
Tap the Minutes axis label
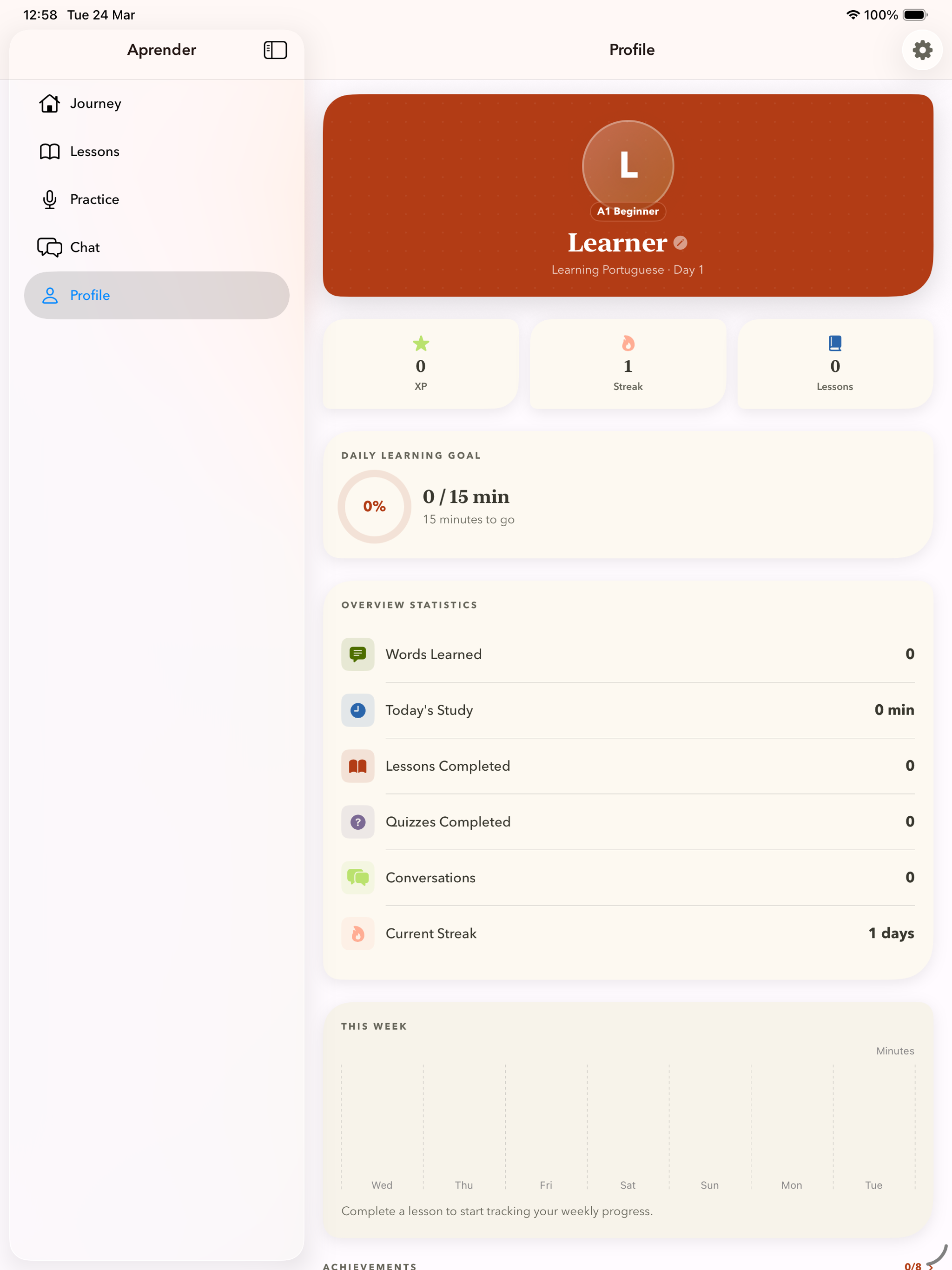pyautogui.click(x=895, y=1051)
